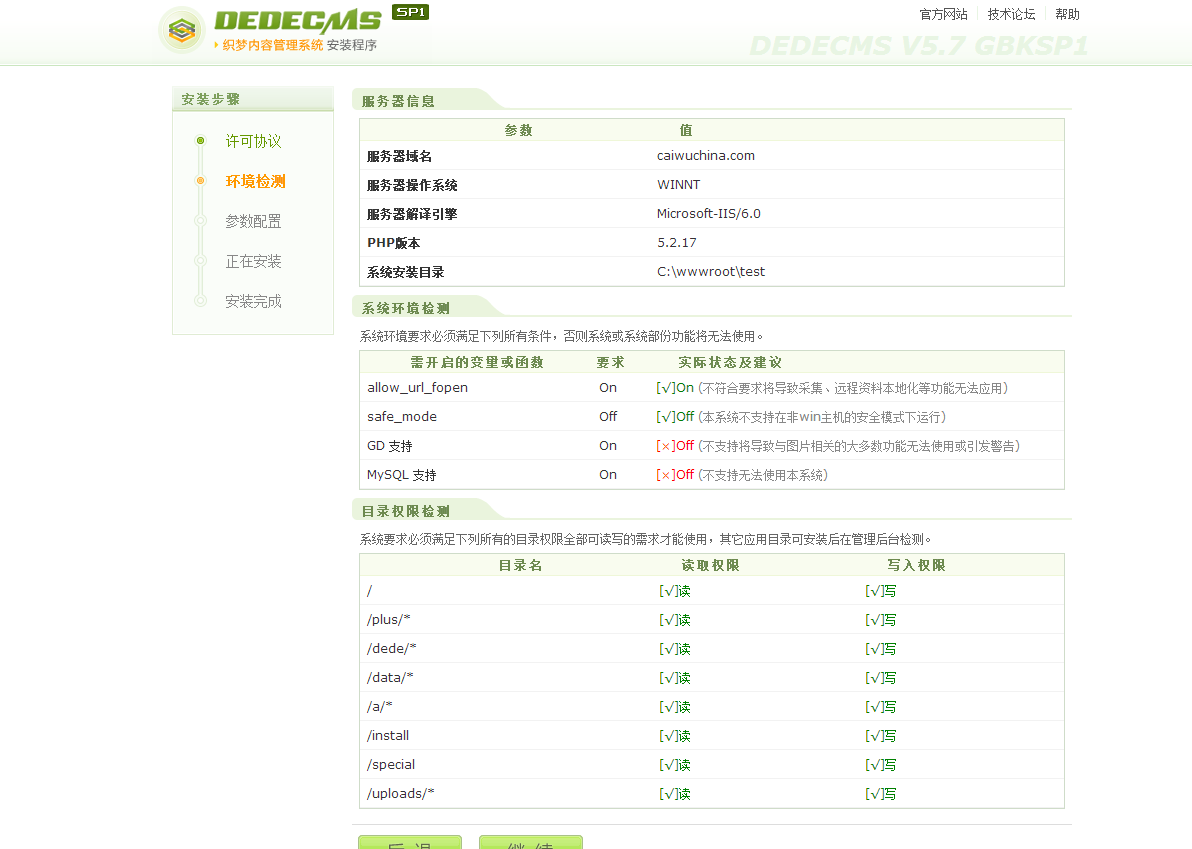Click the 许可协议 step bullet icon
Image resolution: width=1192 pixels, height=849 pixels.
pos(200,141)
